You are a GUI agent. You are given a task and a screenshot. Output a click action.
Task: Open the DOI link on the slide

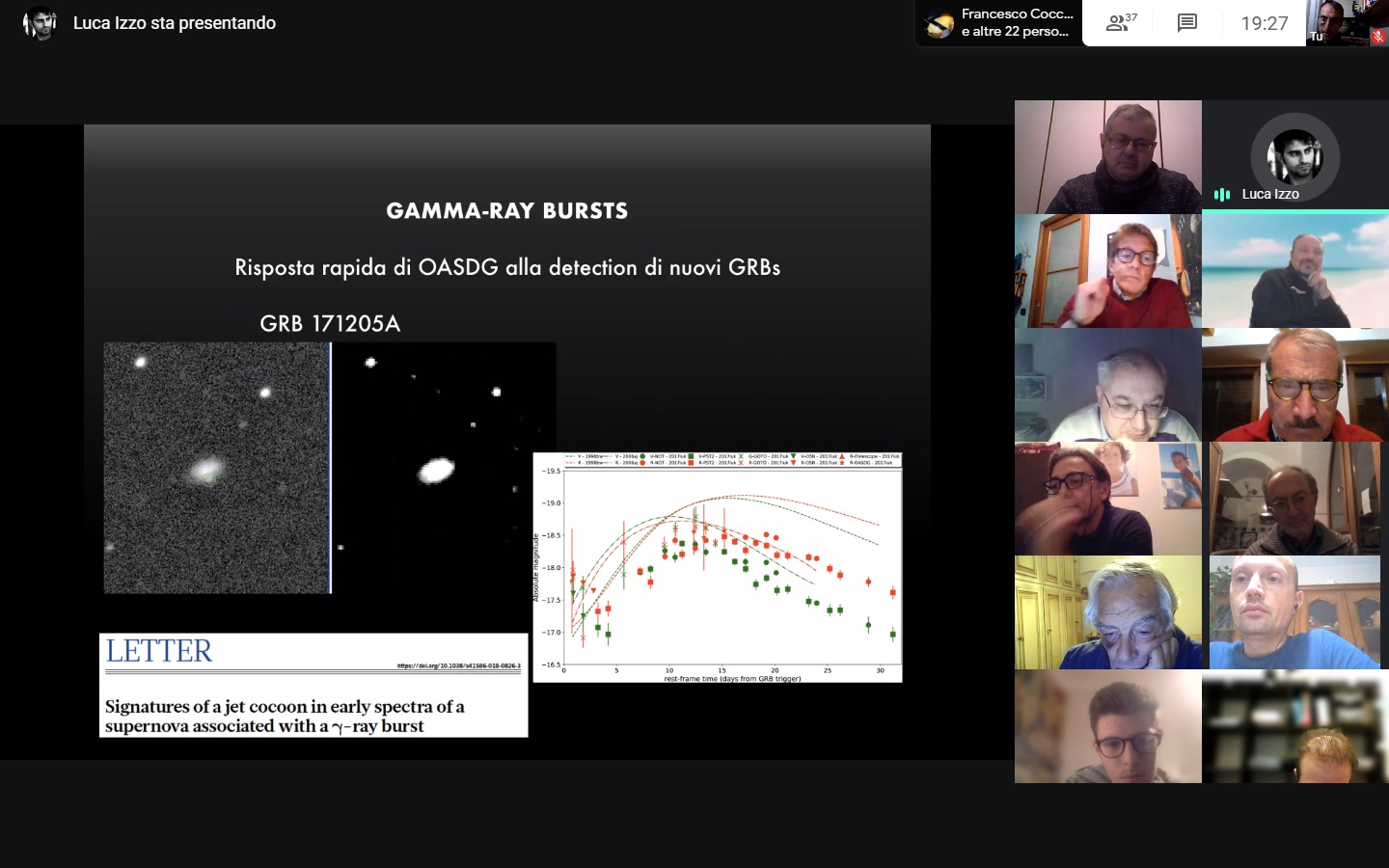458,665
